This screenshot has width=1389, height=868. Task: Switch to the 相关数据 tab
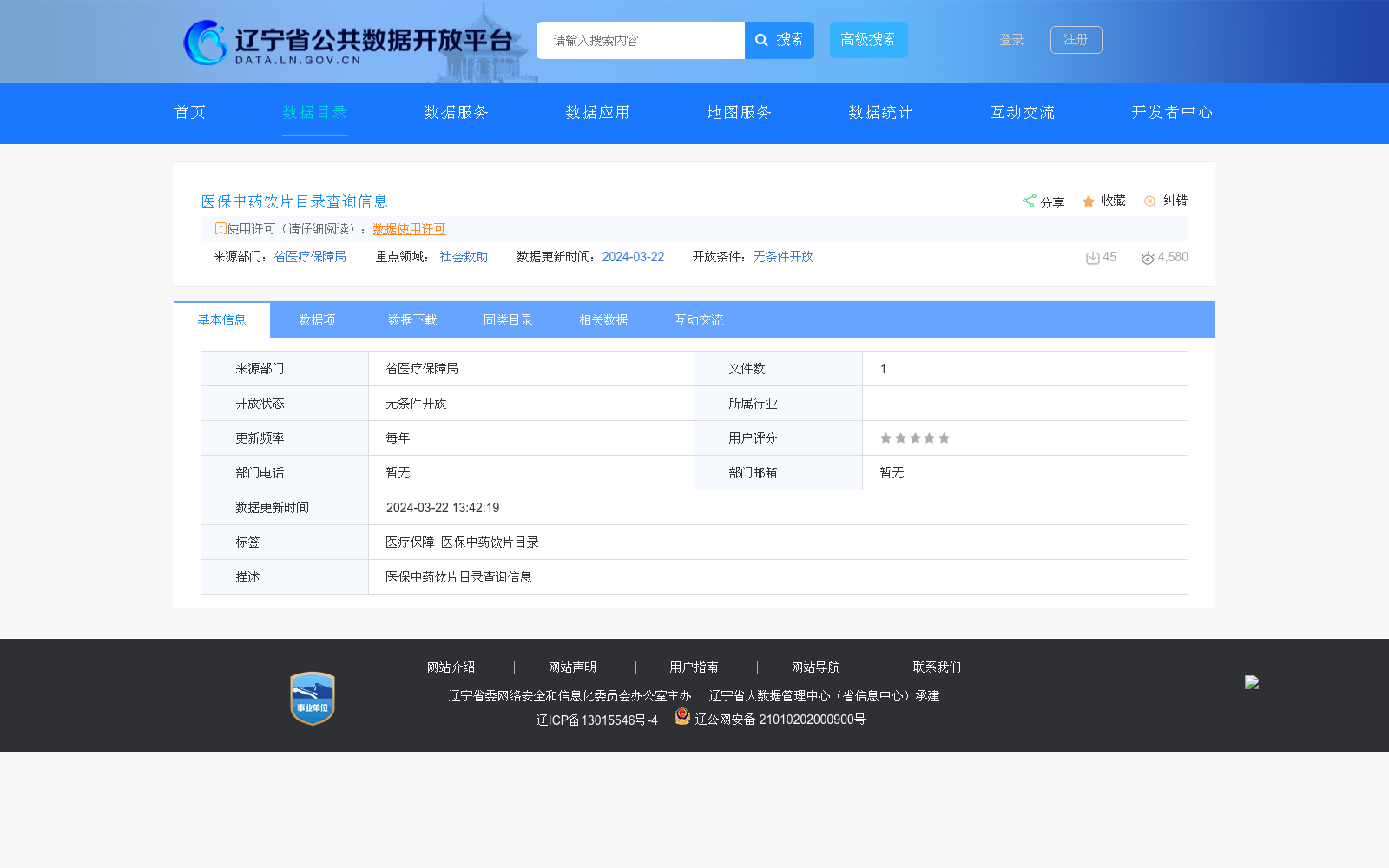coord(604,320)
